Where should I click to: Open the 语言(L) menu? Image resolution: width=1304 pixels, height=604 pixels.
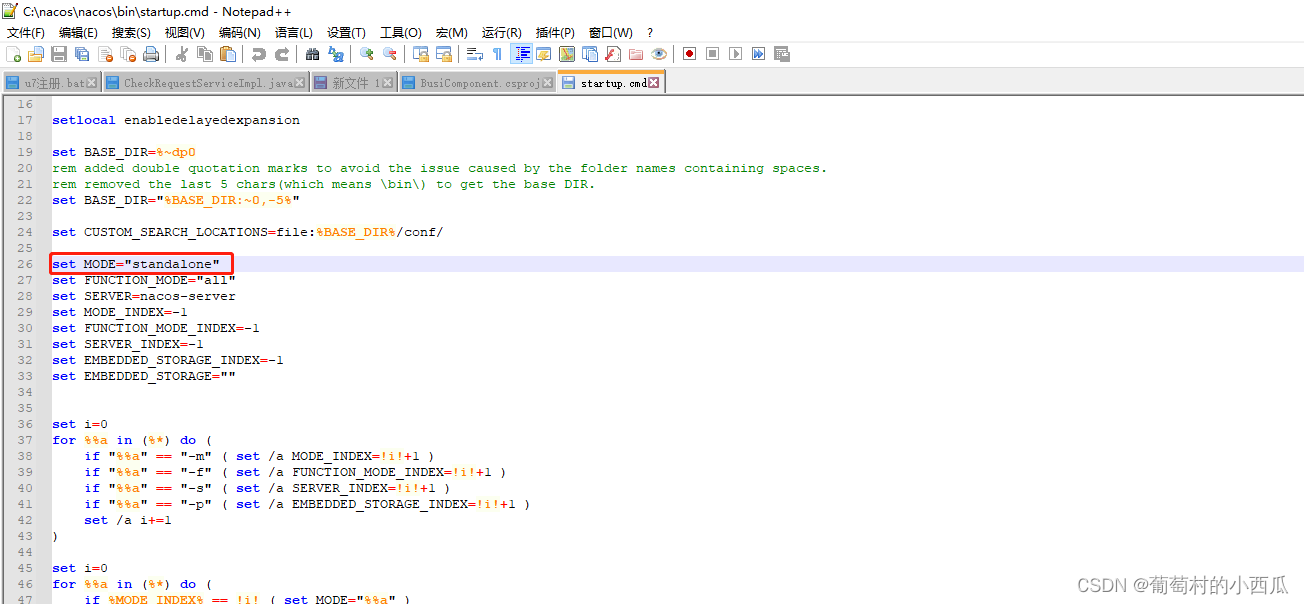point(294,33)
